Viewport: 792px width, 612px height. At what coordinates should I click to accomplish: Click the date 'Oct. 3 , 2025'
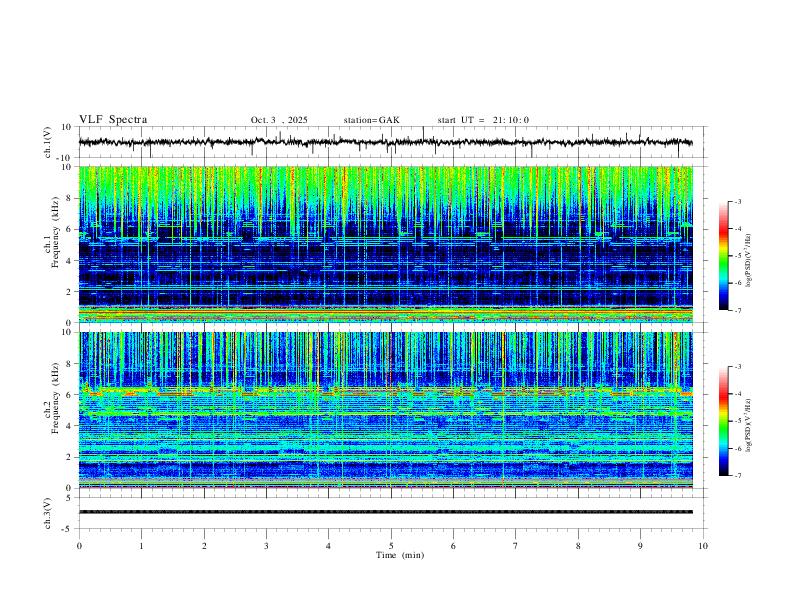279,120
